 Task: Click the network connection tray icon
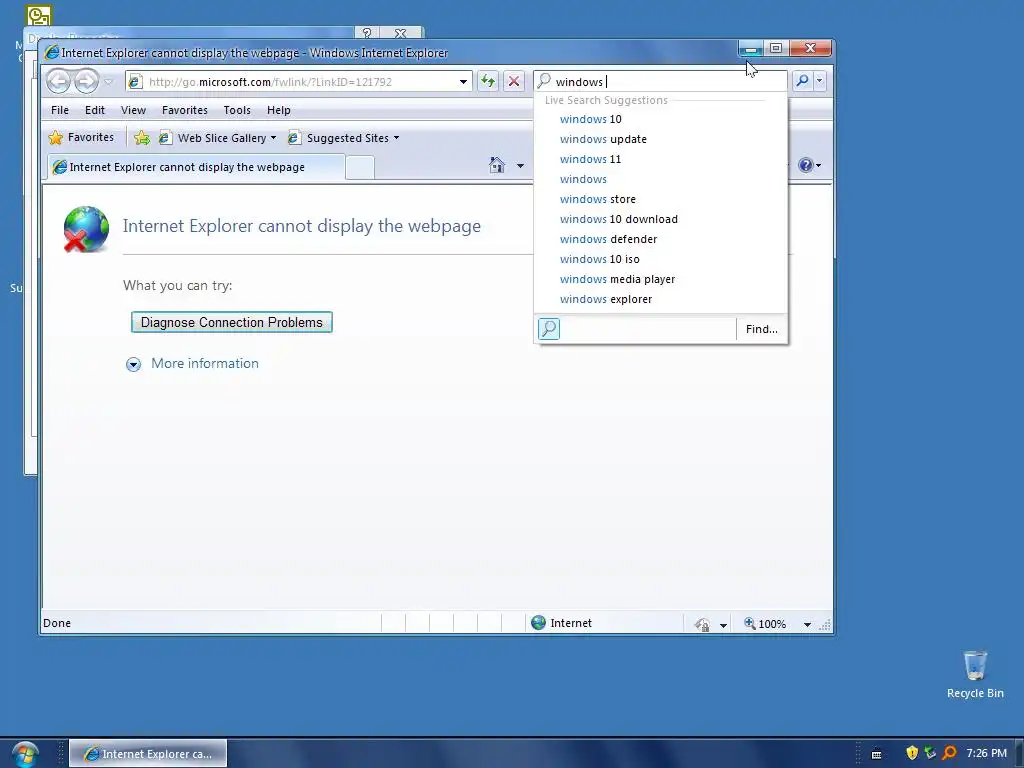(930, 753)
